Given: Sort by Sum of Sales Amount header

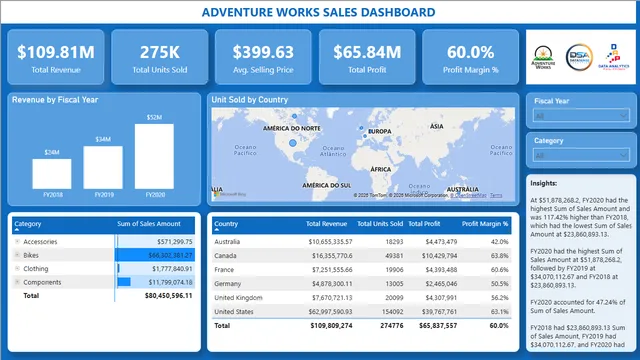Looking at the screenshot, I should [149, 224].
